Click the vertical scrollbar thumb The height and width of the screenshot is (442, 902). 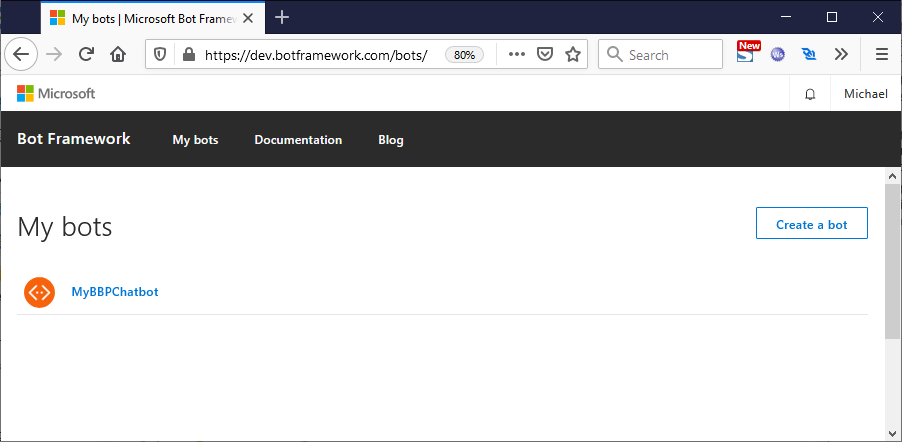892,262
